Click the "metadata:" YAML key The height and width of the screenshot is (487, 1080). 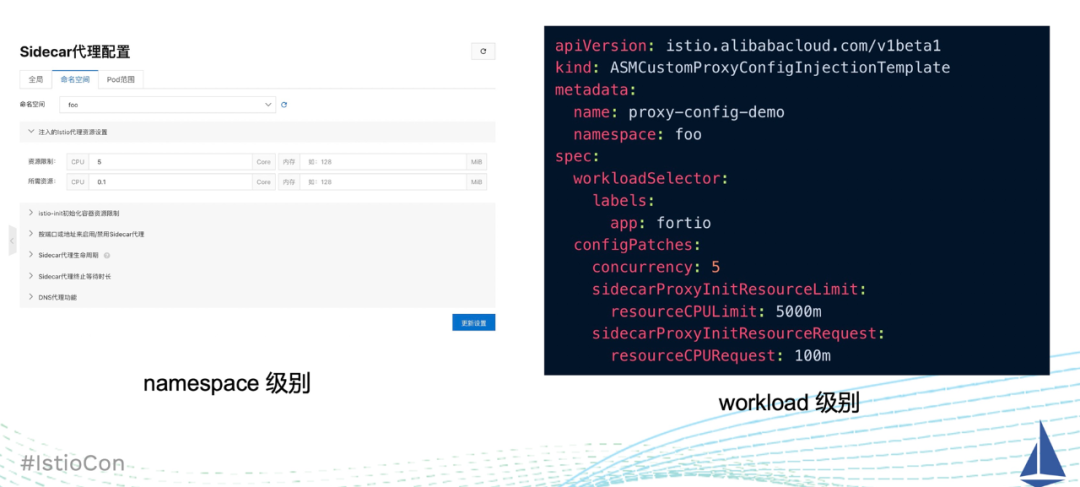pyautogui.click(x=596, y=90)
